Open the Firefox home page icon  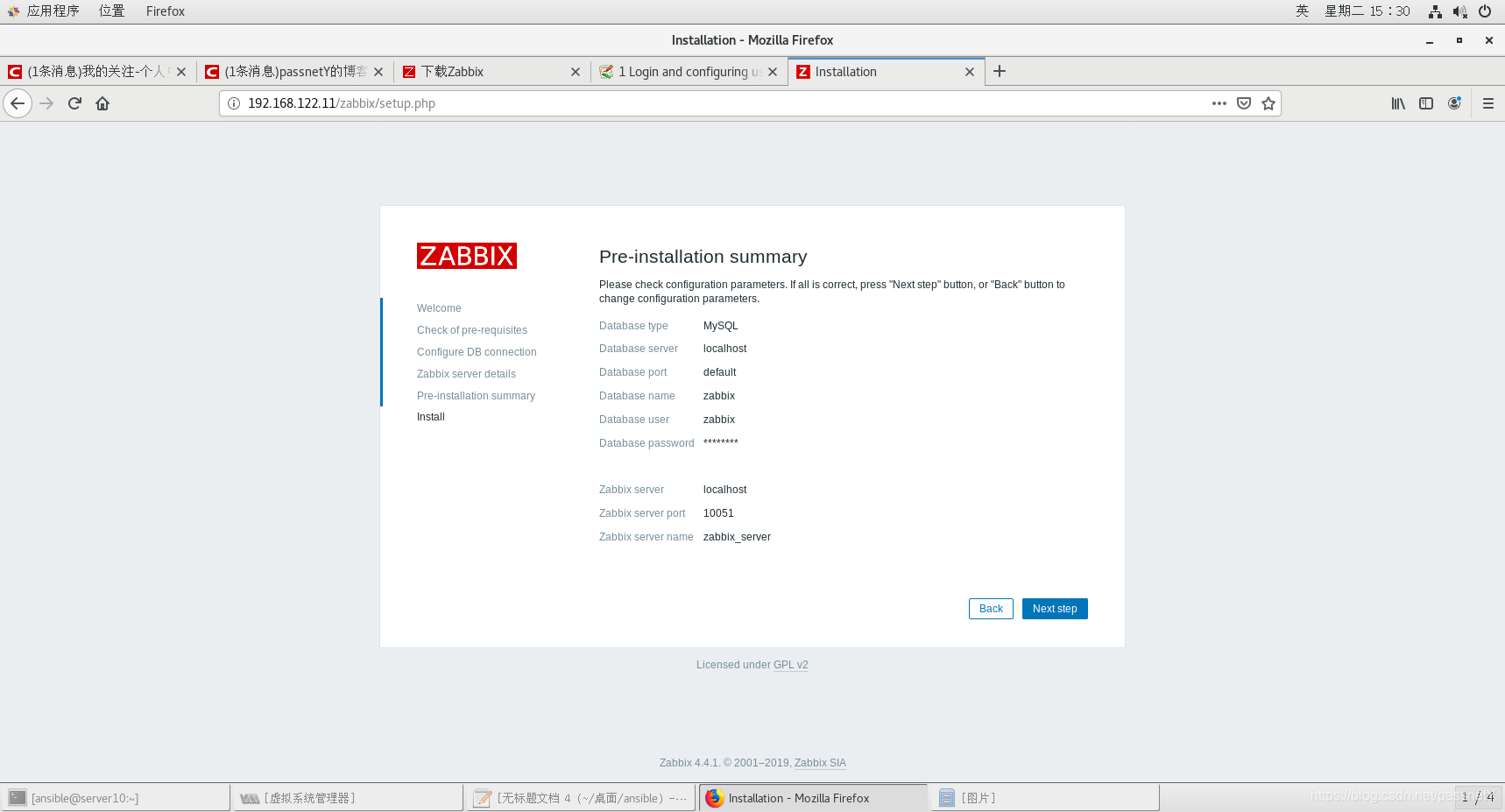click(102, 103)
